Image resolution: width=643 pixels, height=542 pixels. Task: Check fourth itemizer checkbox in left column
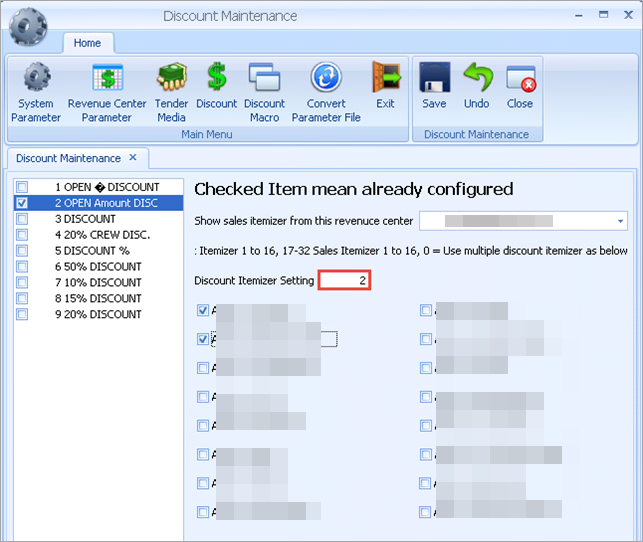[x=203, y=397]
